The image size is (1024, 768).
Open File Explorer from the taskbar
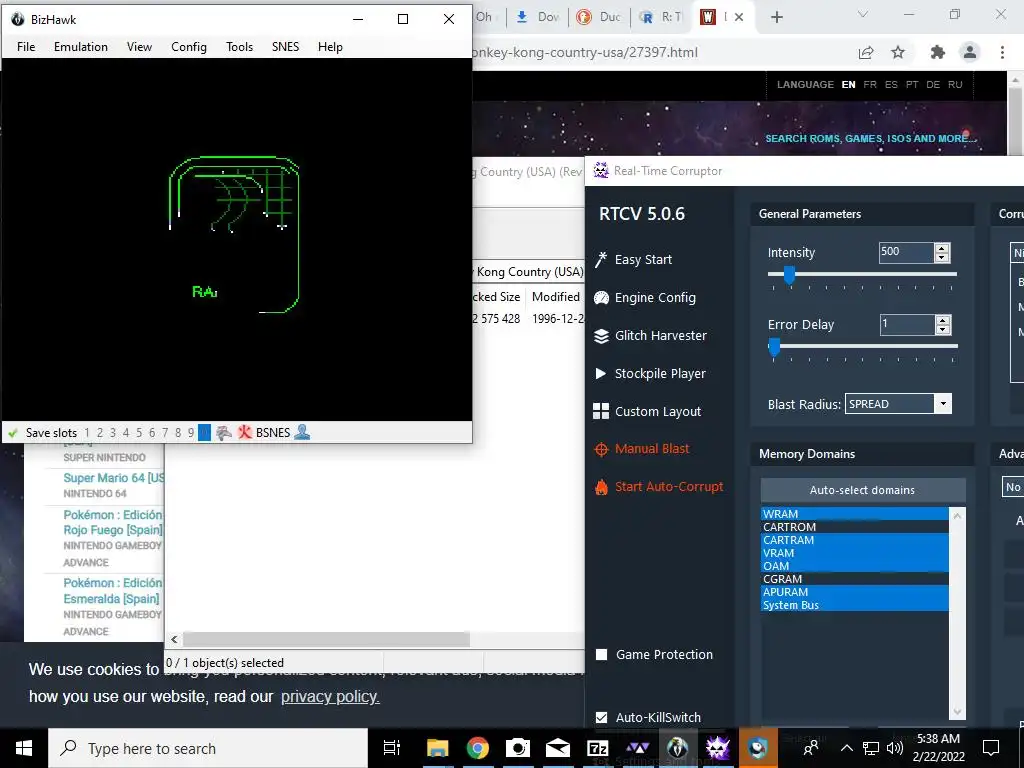tap(437, 748)
